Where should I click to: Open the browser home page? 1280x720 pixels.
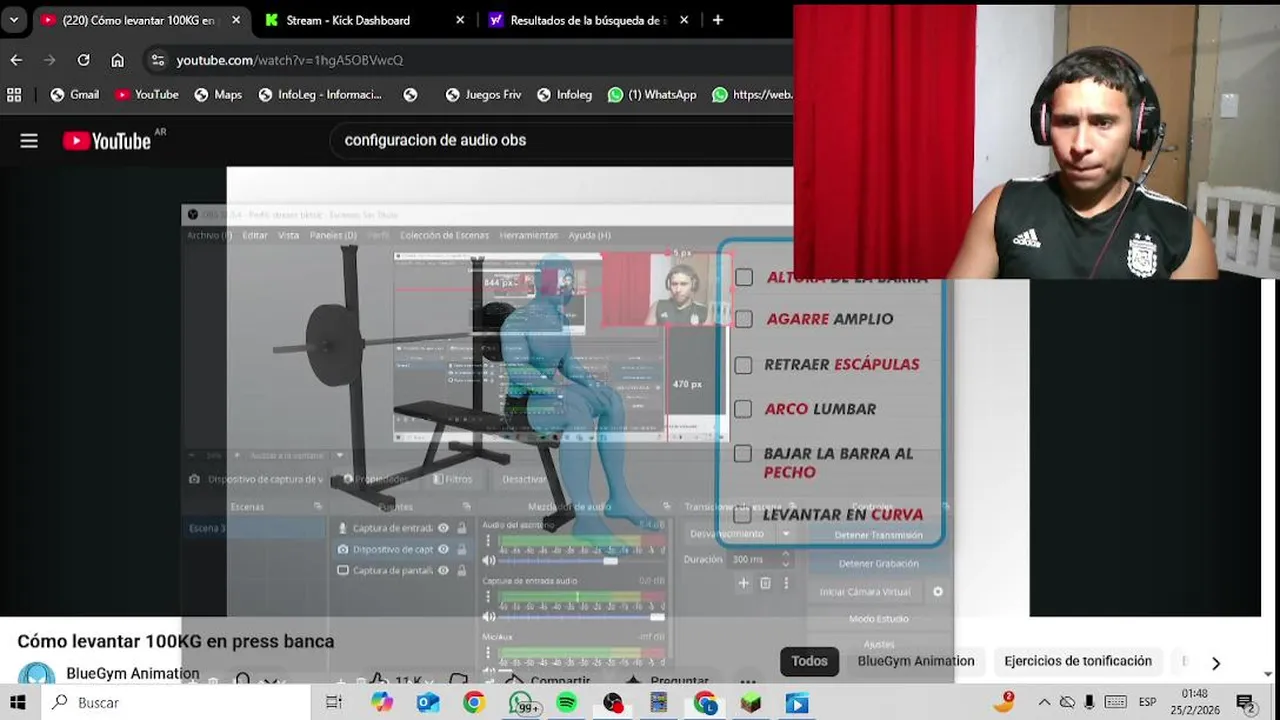click(x=117, y=60)
